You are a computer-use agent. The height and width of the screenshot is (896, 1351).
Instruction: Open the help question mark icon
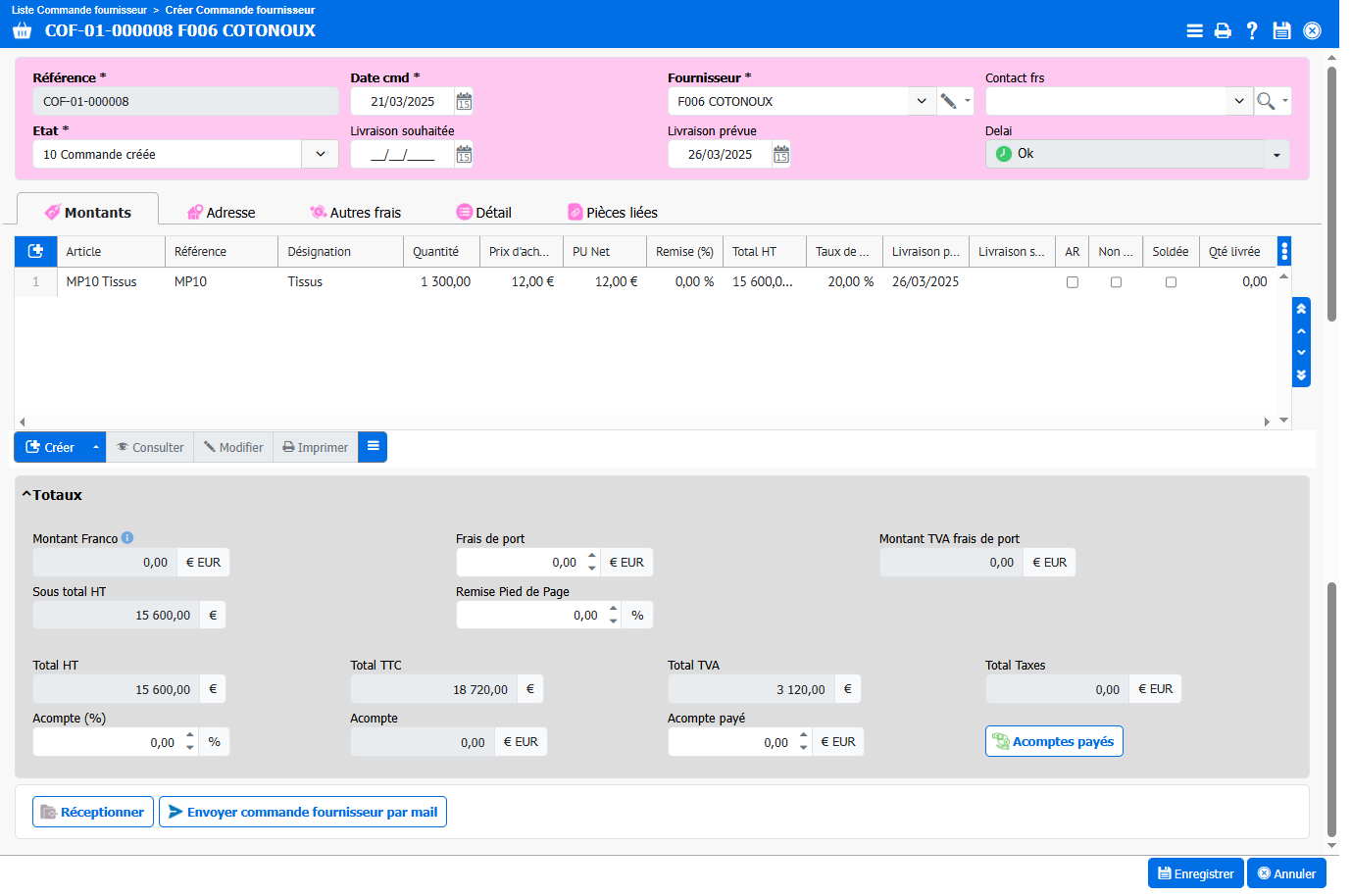click(1252, 30)
